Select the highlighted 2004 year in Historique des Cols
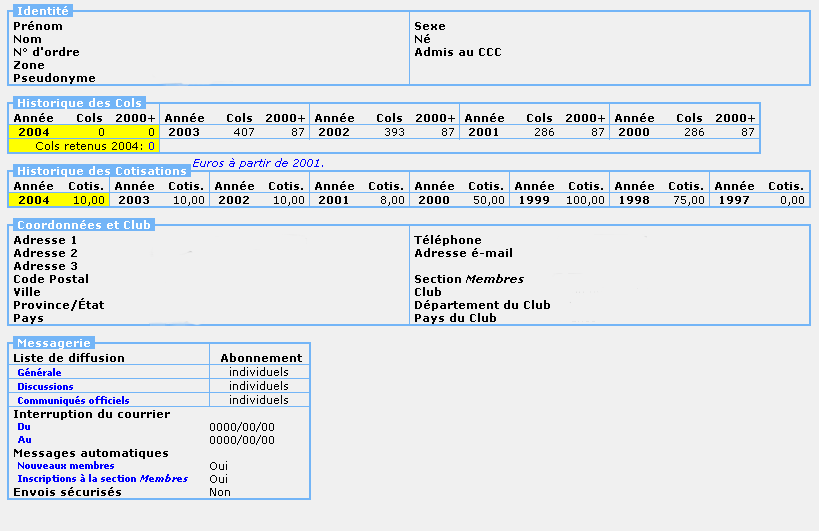The height and width of the screenshot is (531, 819). click(x=33, y=131)
